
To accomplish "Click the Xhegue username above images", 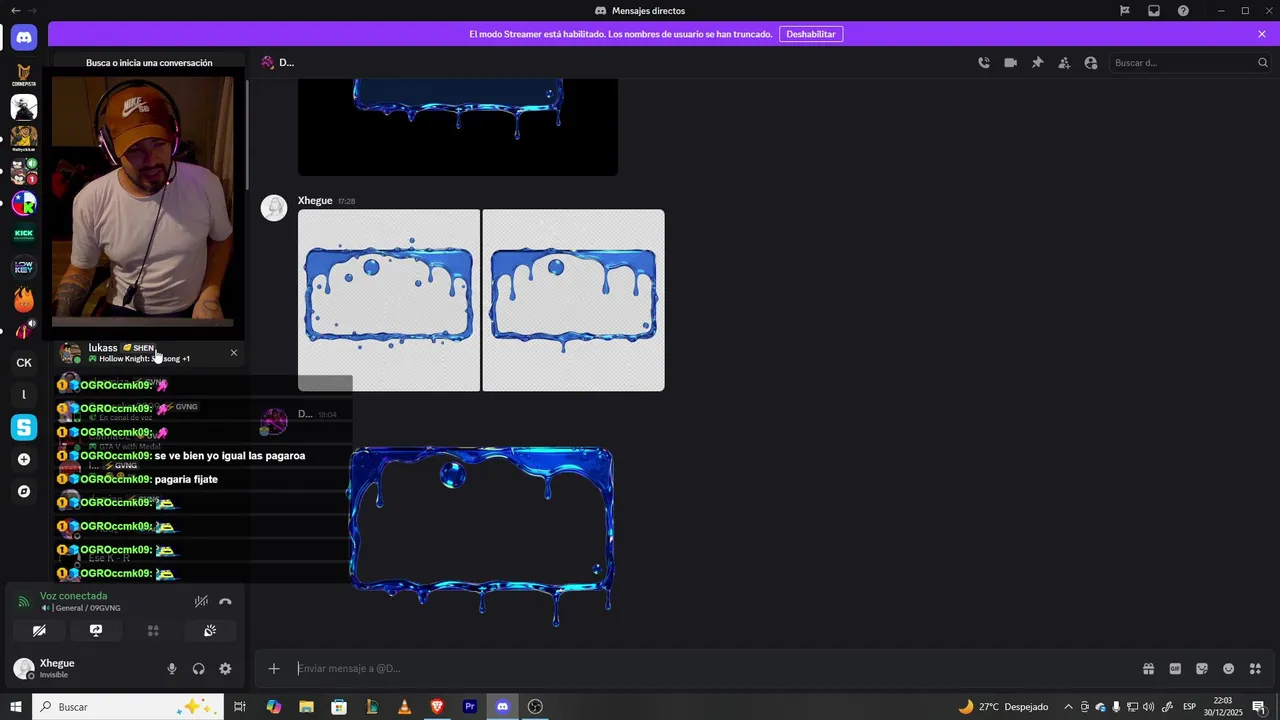I will [315, 200].
